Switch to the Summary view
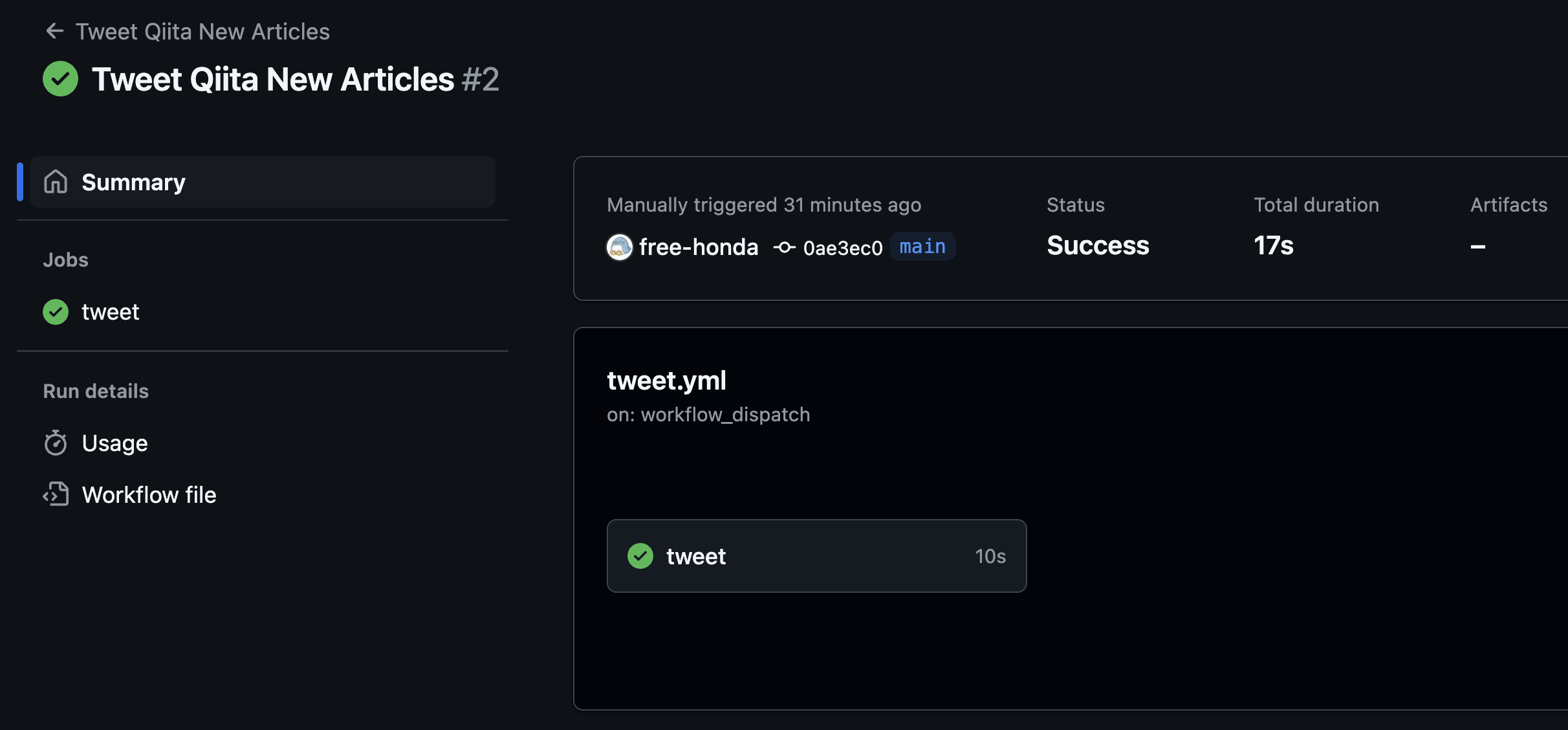 133,182
